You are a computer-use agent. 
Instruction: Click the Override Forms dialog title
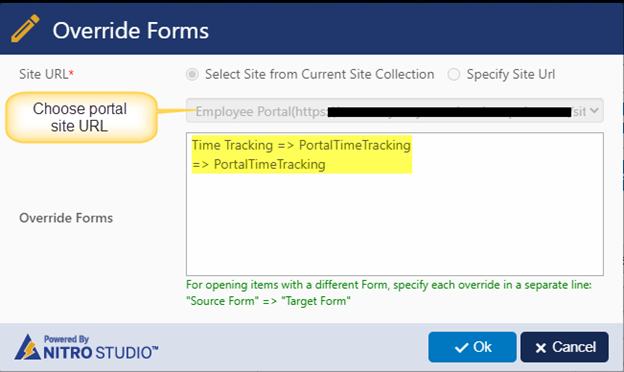coord(131,31)
